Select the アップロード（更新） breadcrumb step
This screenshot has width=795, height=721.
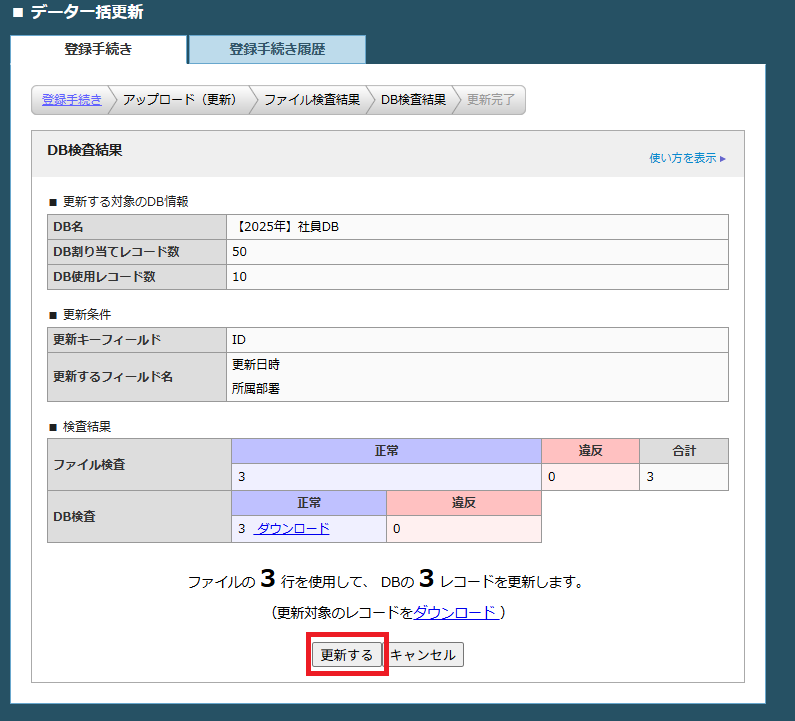pos(179,100)
